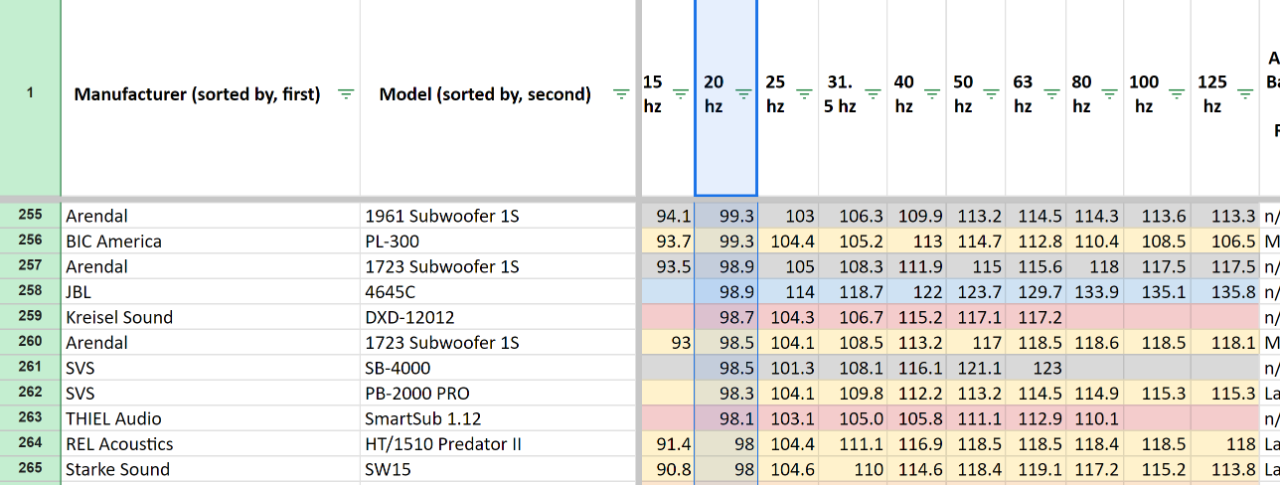The image size is (1280, 485).
Task: Click 100 hz value 115.2 for SW15
Action: [x=1157, y=469]
